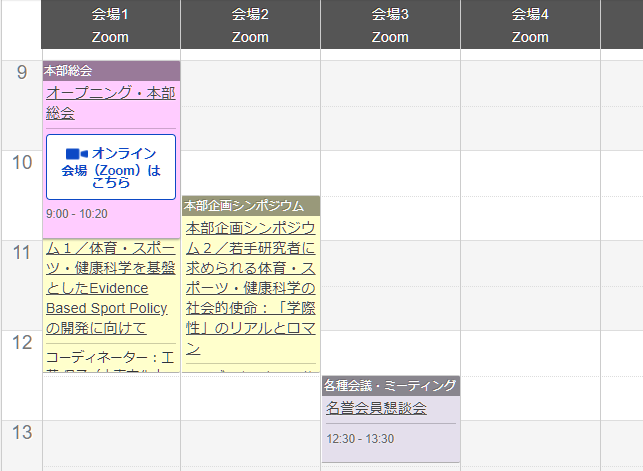Click the video camera icon in Zoom button
The height and width of the screenshot is (471, 643).
click(x=77, y=154)
